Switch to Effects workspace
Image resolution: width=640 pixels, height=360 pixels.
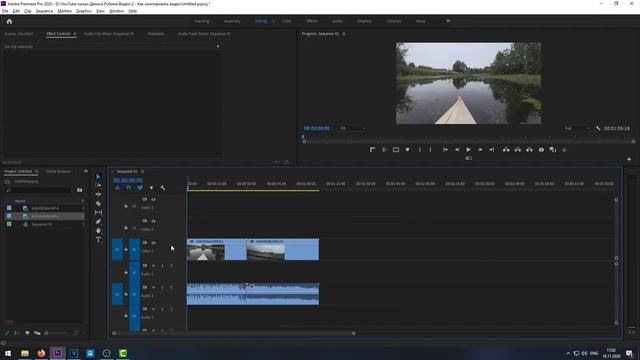312,21
